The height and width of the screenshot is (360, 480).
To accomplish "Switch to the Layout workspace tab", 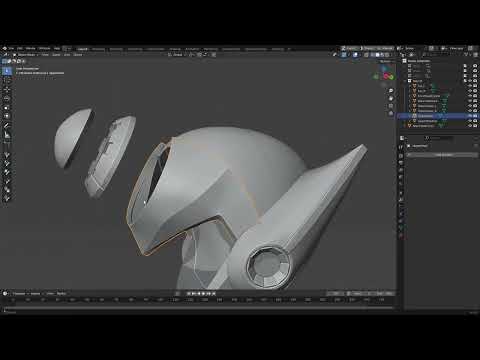I will click(x=82, y=49).
